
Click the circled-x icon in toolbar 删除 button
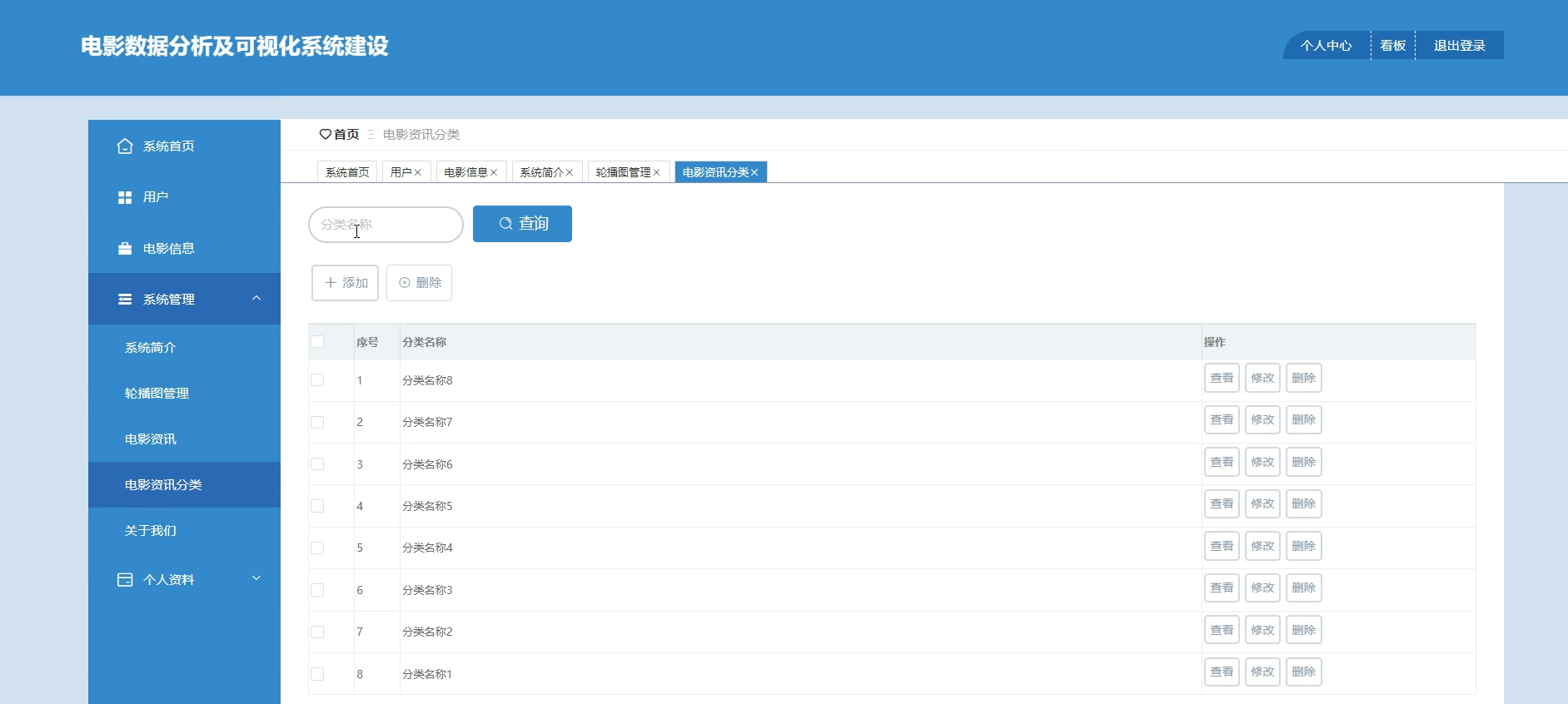[x=405, y=283]
